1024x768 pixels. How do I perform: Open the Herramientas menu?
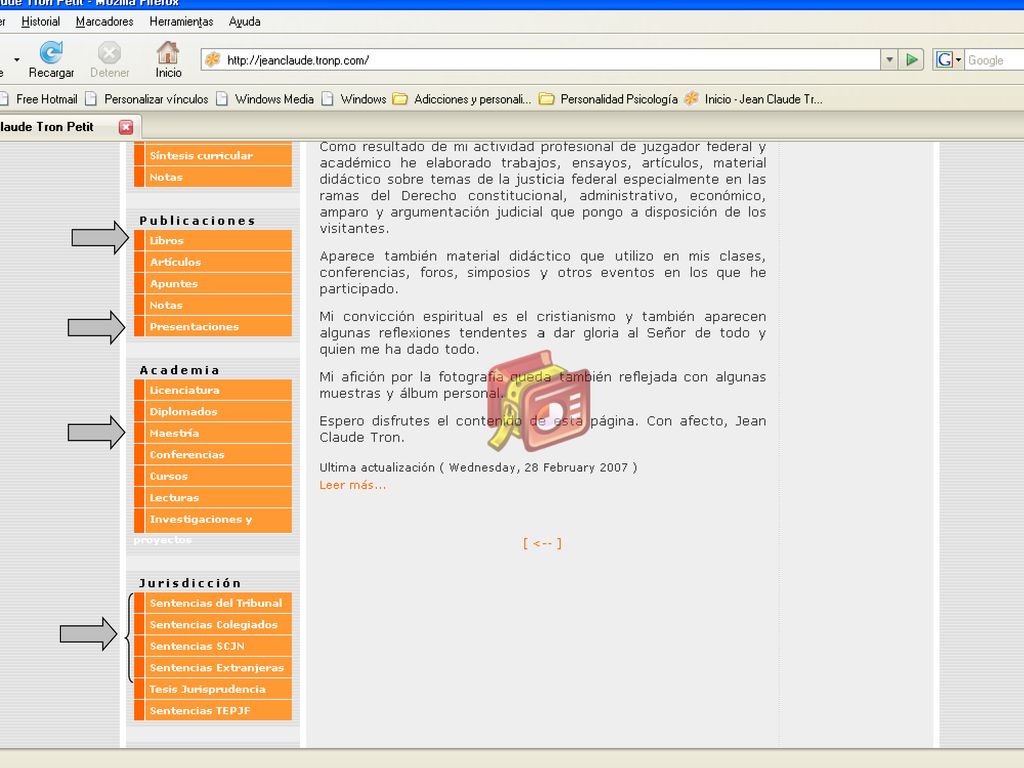181,22
